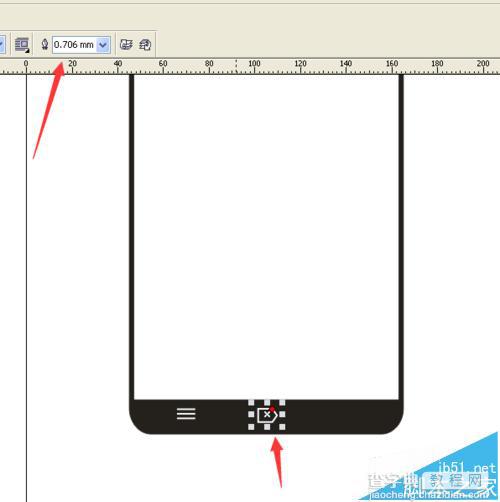Select the white pentagon arrow outline shape
This screenshot has height=502, width=500.
pos(267,415)
